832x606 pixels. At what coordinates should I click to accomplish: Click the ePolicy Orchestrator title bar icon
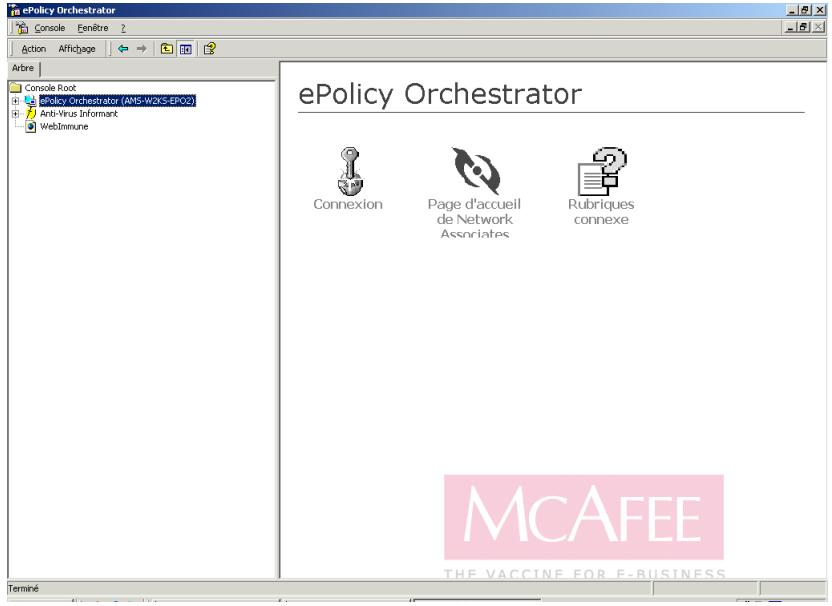(15, 10)
